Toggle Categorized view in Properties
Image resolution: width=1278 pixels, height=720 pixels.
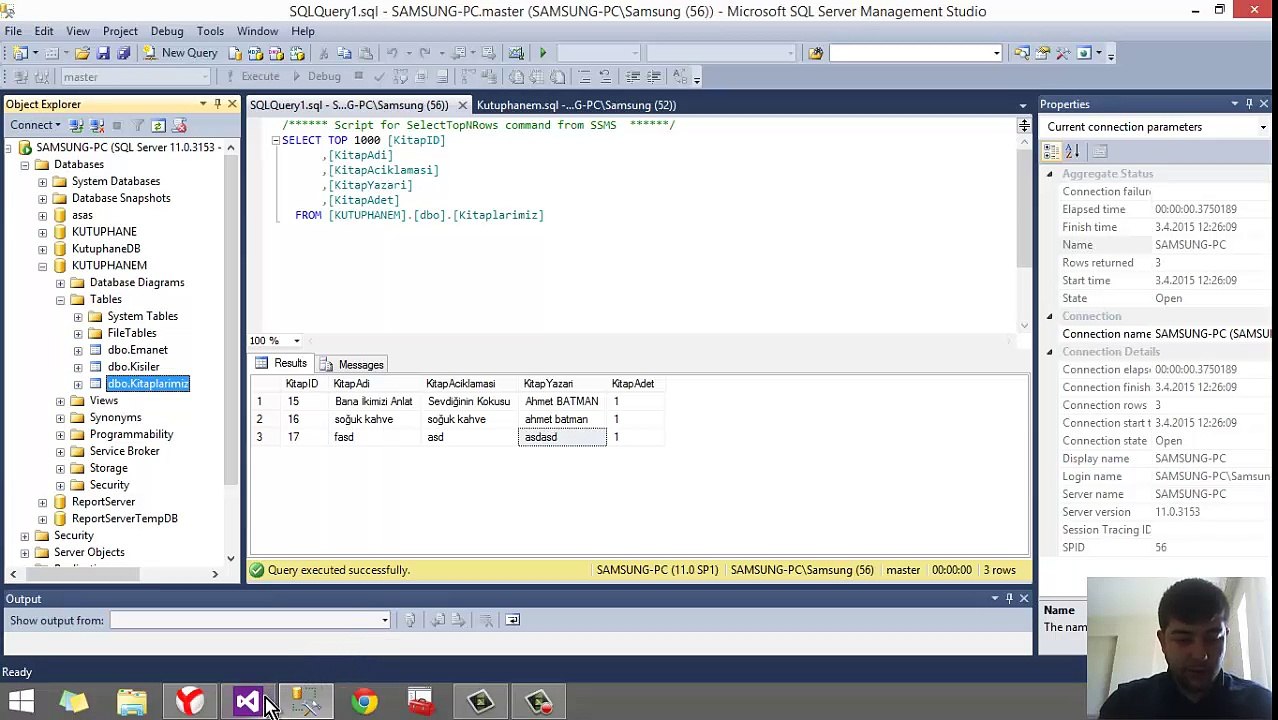coord(1052,151)
